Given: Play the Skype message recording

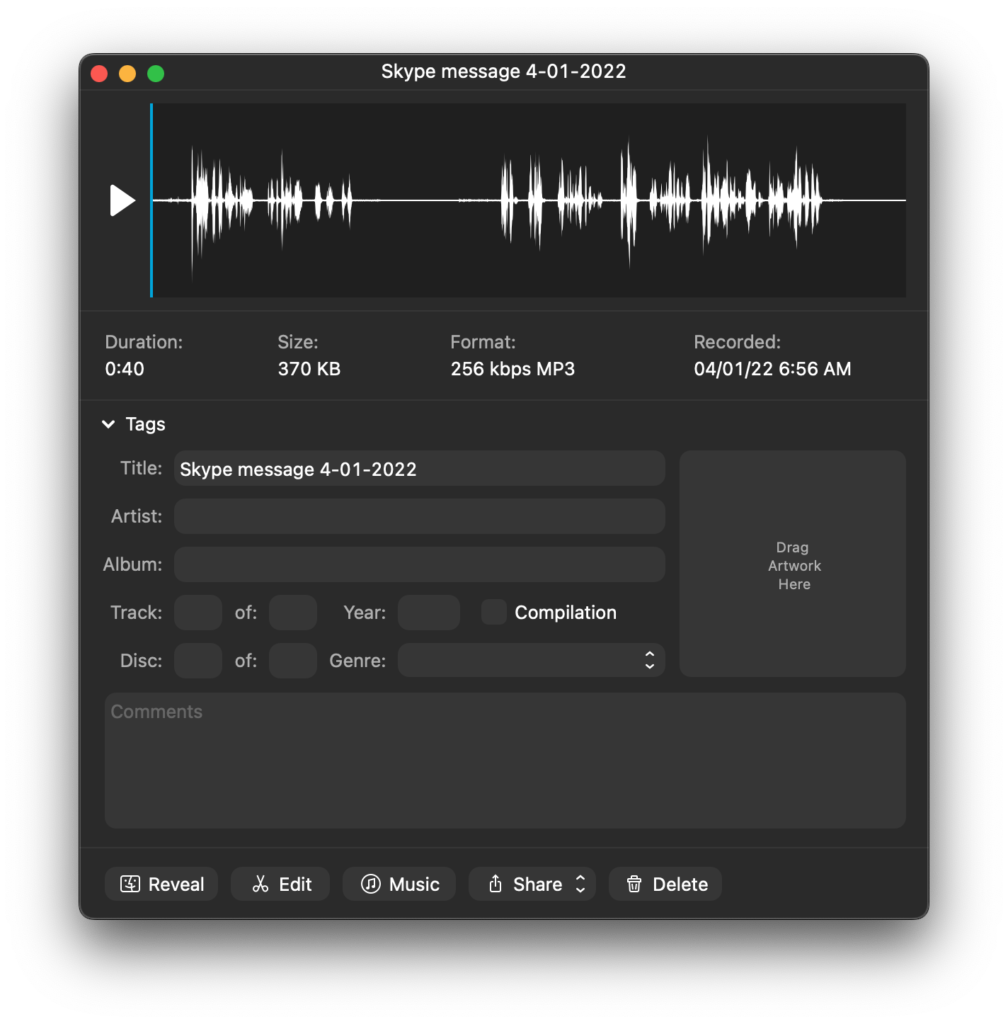Looking at the screenshot, I should point(122,200).
